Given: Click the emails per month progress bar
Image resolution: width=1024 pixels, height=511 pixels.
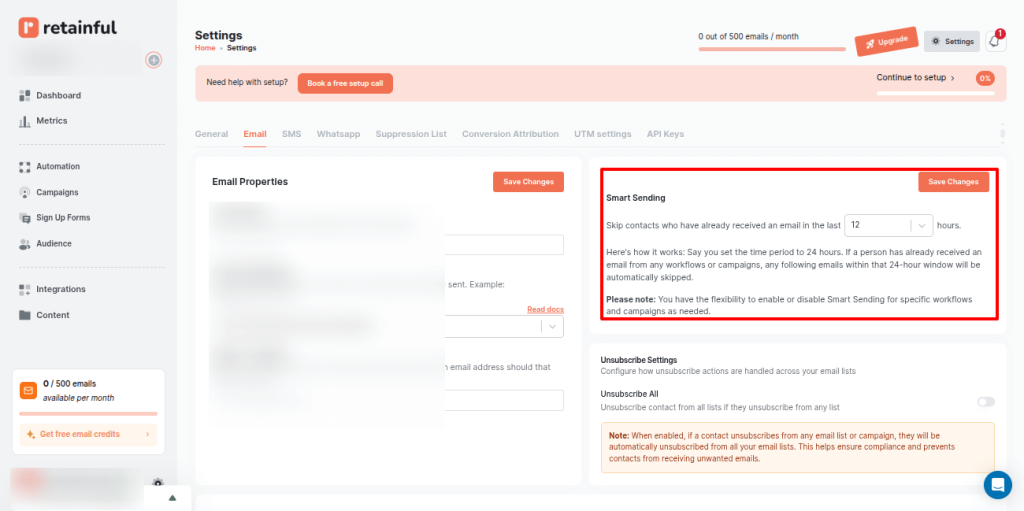Looking at the screenshot, I should point(772,49).
